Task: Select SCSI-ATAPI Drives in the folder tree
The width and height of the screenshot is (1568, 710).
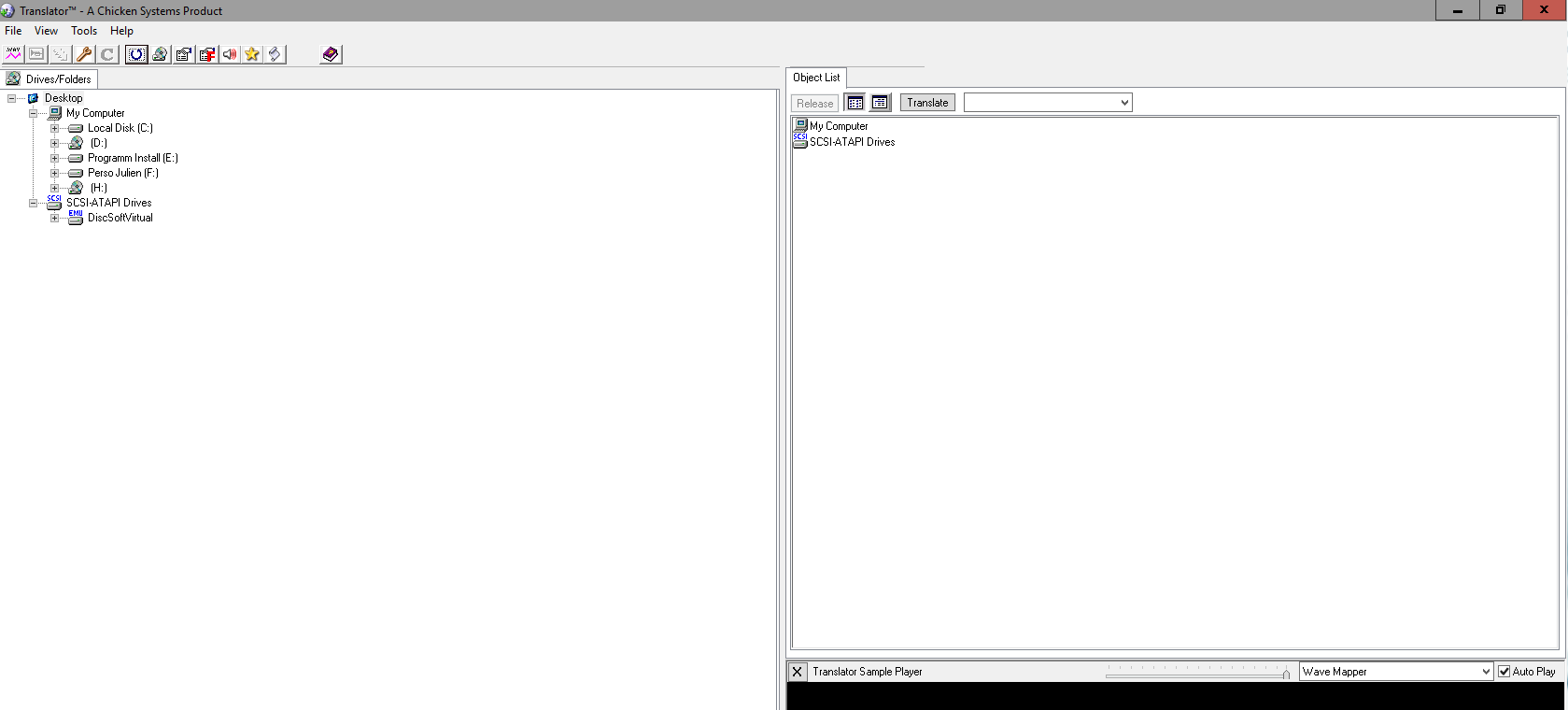Action: pyautogui.click(x=108, y=203)
